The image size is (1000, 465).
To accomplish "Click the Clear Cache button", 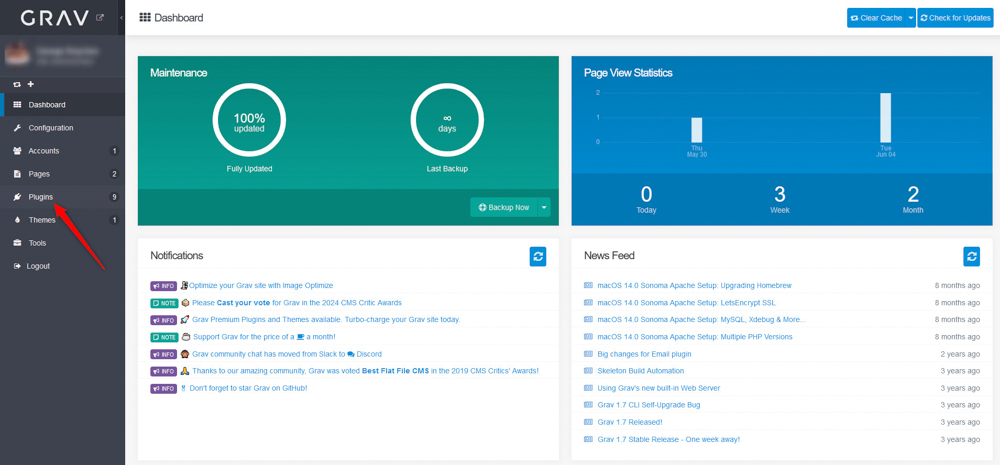I will tap(876, 18).
